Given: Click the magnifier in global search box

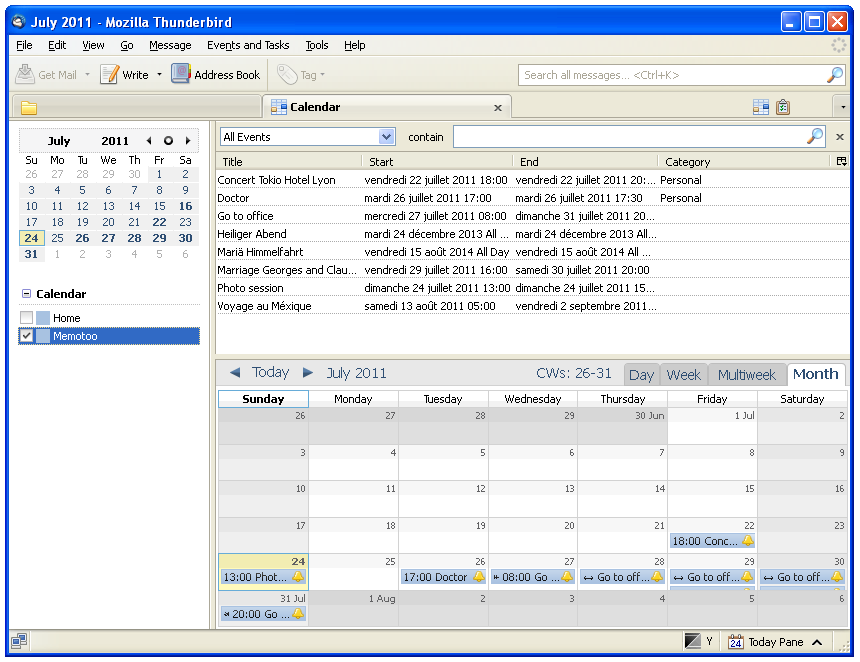Looking at the screenshot, I should pos(834,75).
